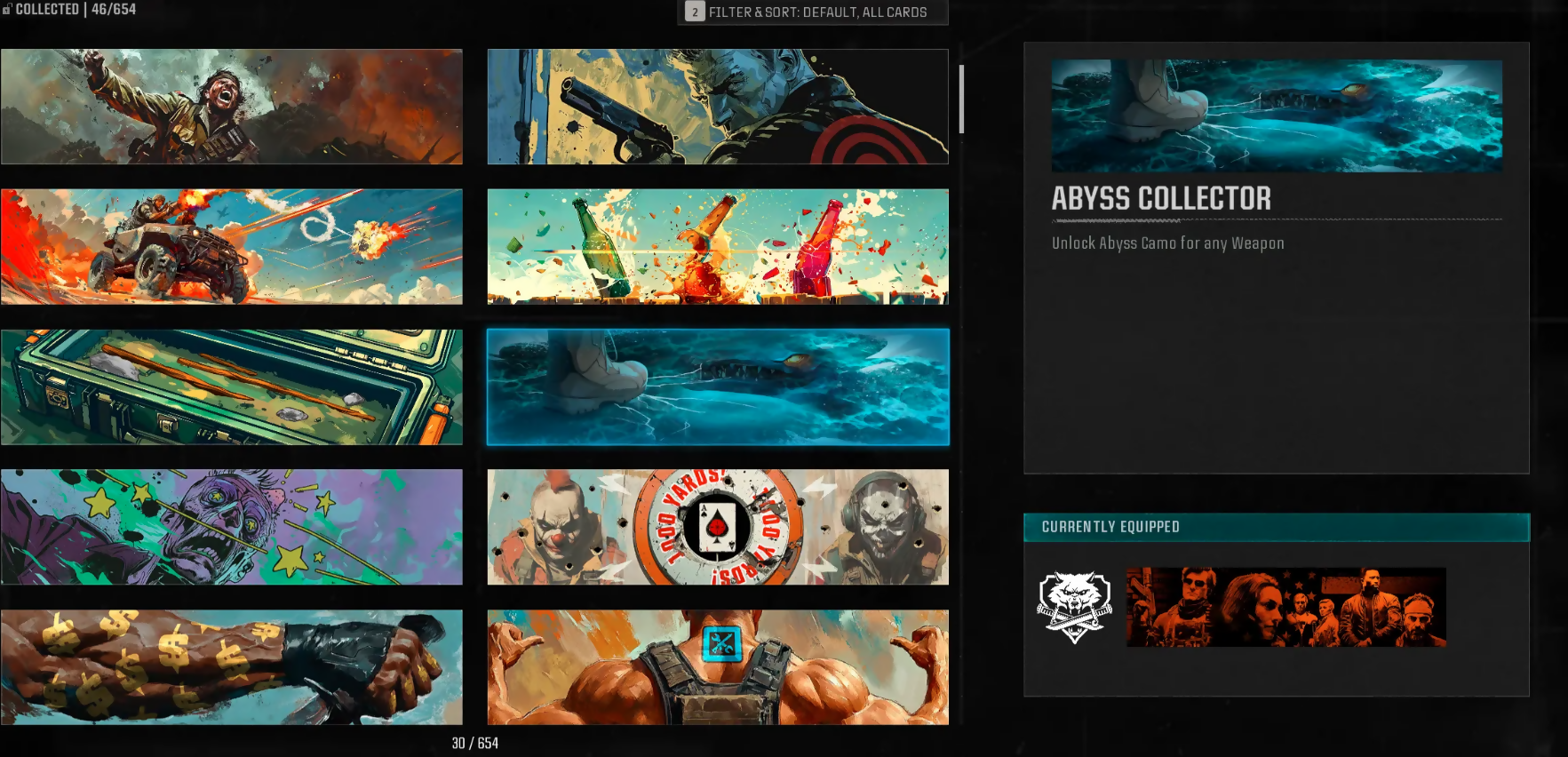
Task: Select the open weapon case card
Action: pos(231,386)
